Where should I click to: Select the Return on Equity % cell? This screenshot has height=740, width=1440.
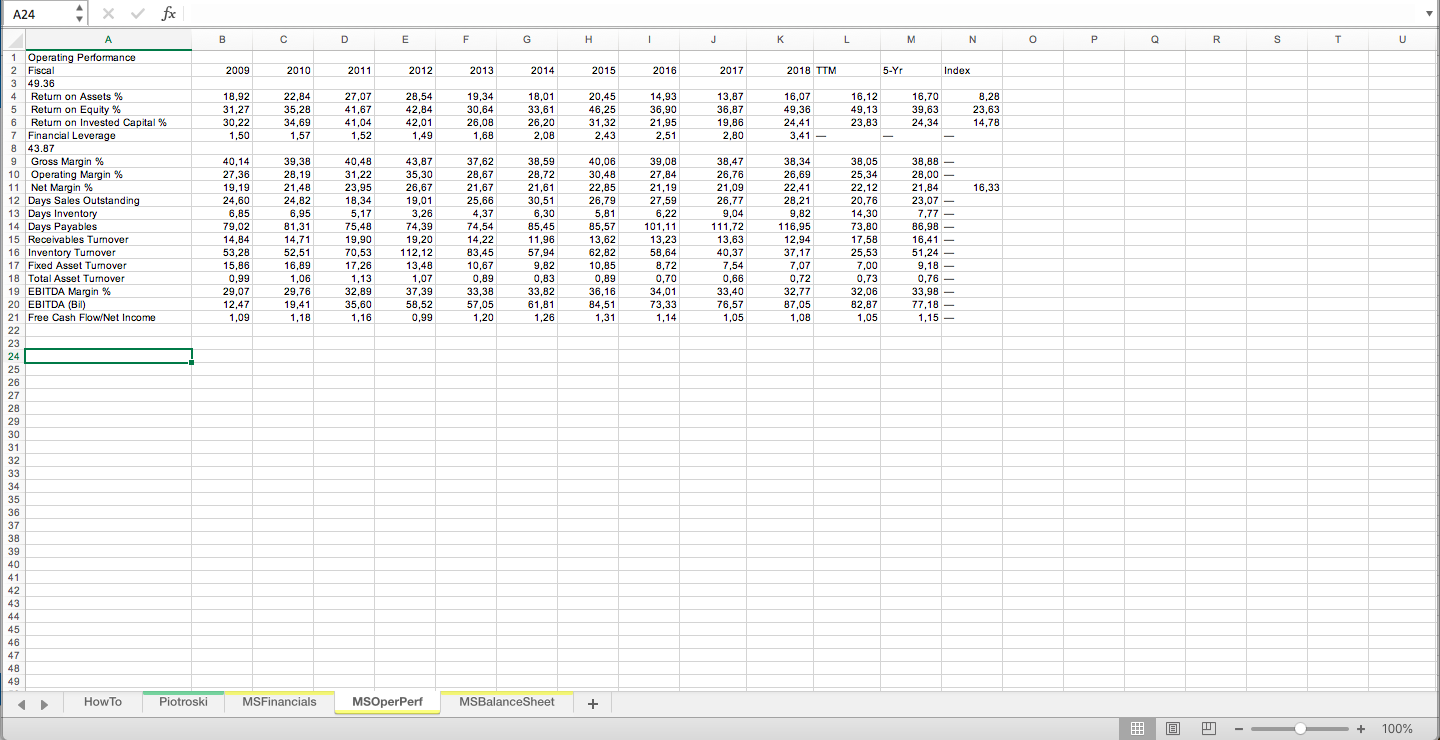click(x=108, y=110)
